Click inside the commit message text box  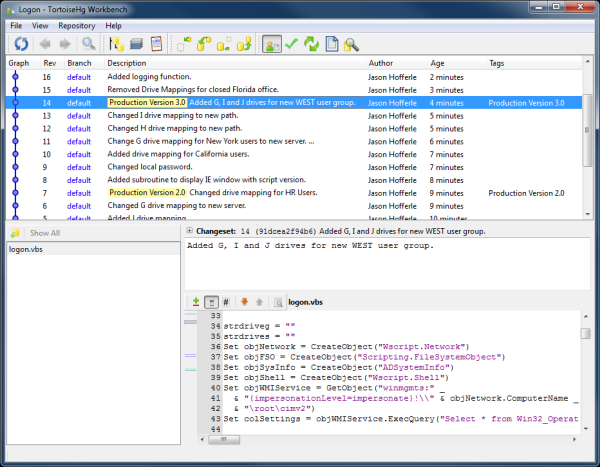click(387, 264)
